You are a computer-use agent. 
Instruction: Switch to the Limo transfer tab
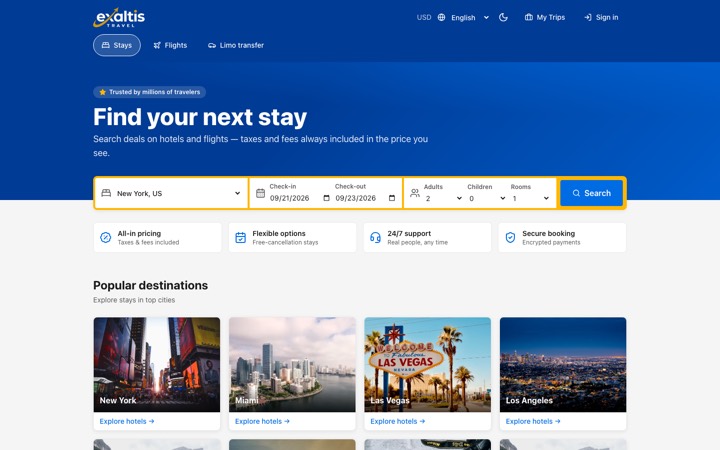pyautogui.click(x=236, y=45)
